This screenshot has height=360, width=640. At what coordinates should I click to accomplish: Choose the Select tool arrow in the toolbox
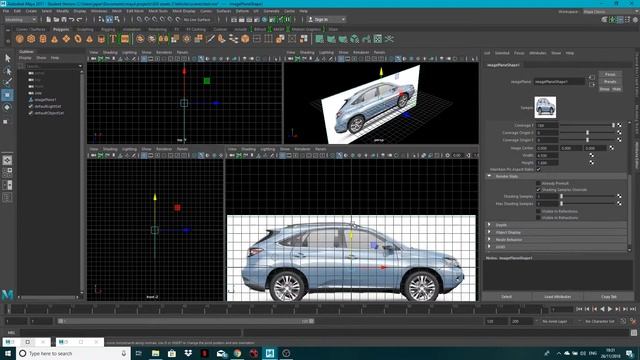7,58
